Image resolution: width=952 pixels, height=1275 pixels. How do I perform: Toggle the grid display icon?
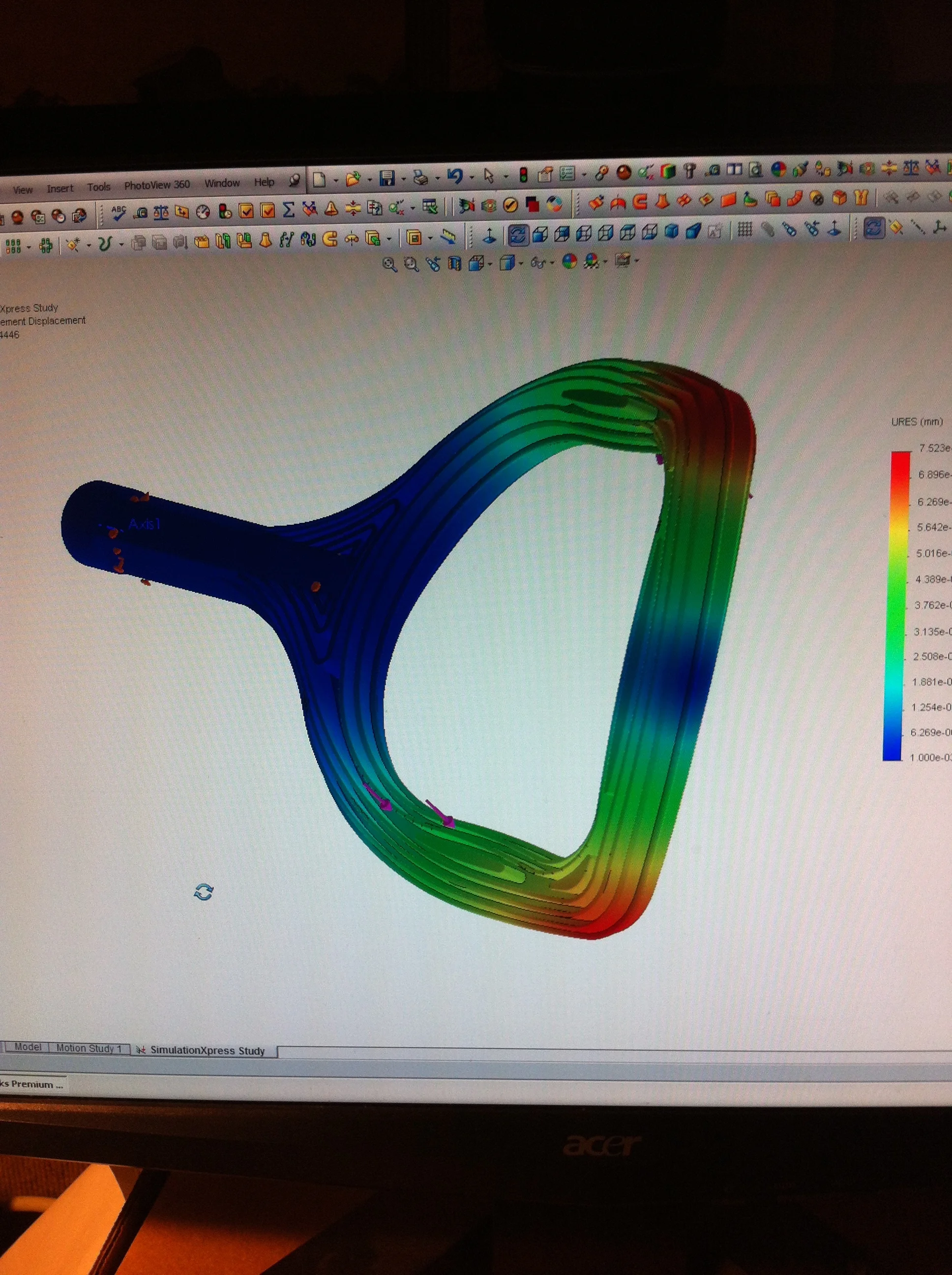(744, 230)
